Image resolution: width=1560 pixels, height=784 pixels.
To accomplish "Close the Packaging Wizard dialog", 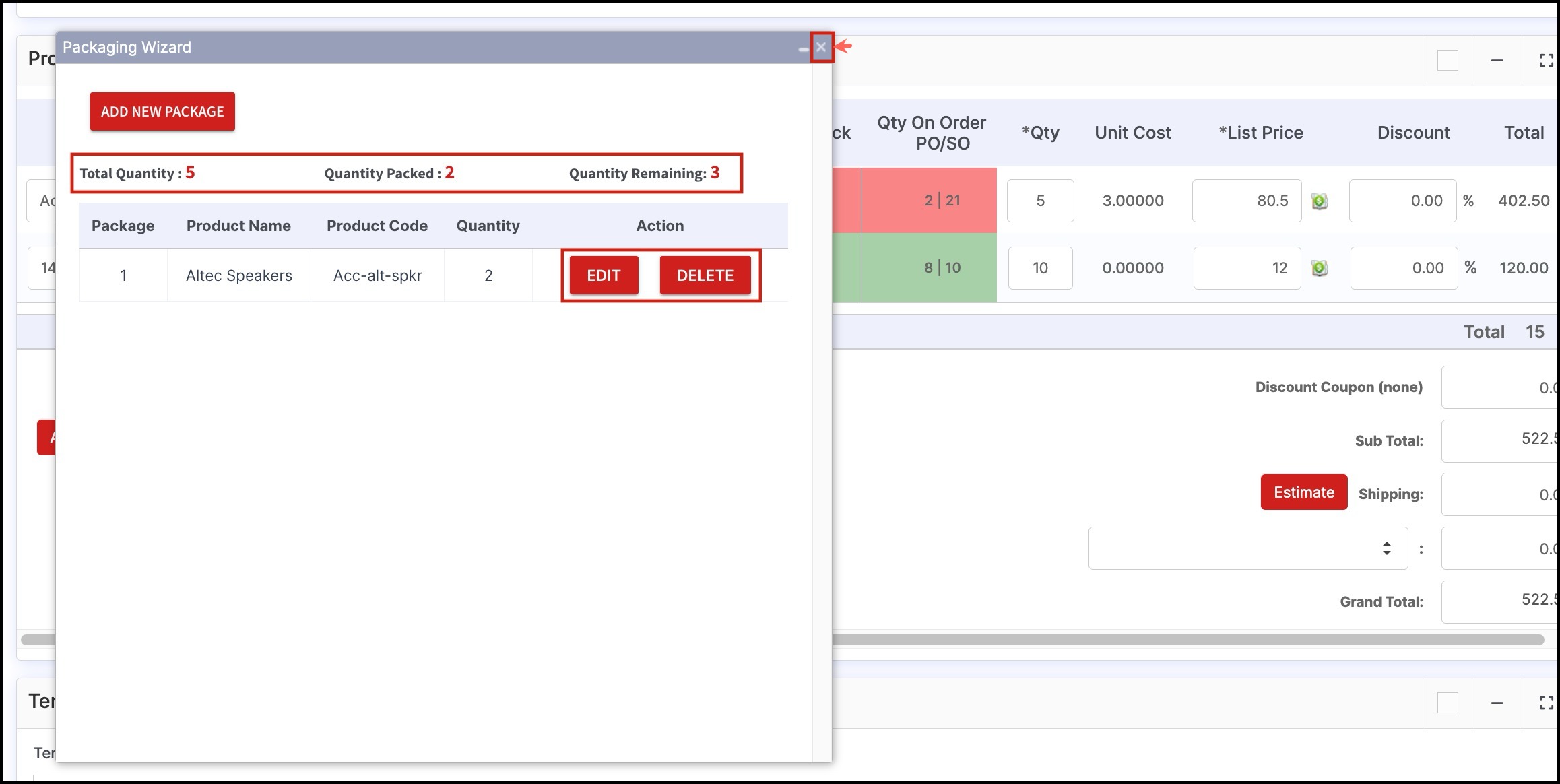I will tap(821, 47).
